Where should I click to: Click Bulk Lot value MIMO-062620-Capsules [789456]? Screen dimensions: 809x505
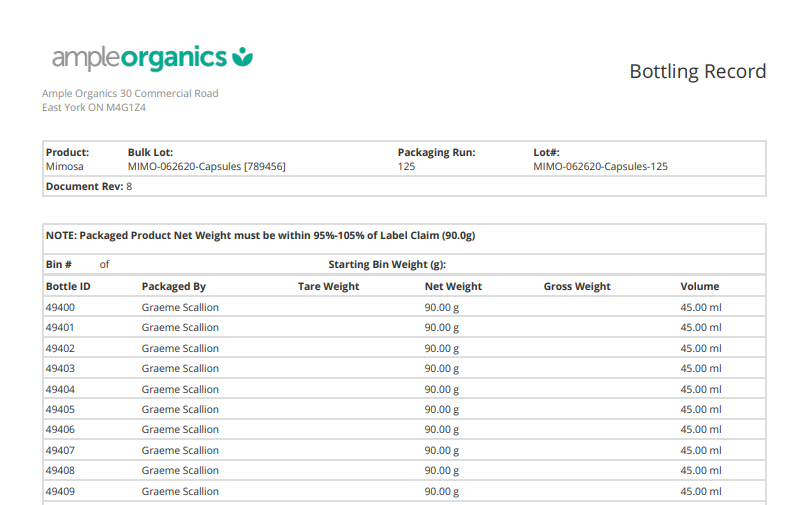coord(206,167)
